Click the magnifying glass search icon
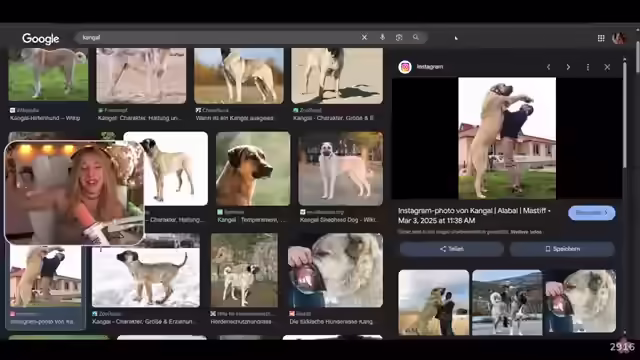This screenshot has height=360, width=640. tap(416, 38)
